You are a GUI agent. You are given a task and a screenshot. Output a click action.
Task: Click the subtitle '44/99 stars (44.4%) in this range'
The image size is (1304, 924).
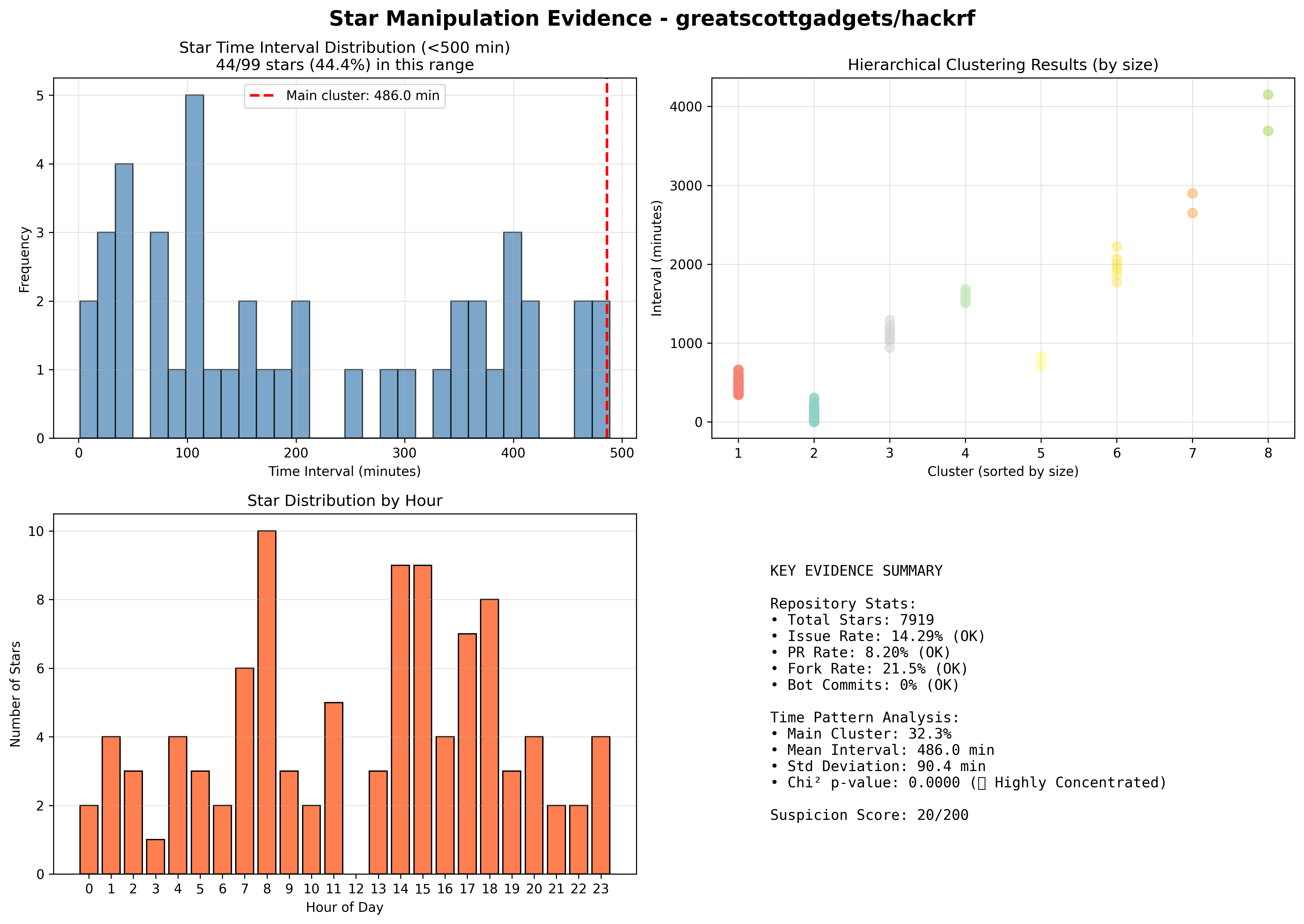pyautogui.click(x=344, y=65)
